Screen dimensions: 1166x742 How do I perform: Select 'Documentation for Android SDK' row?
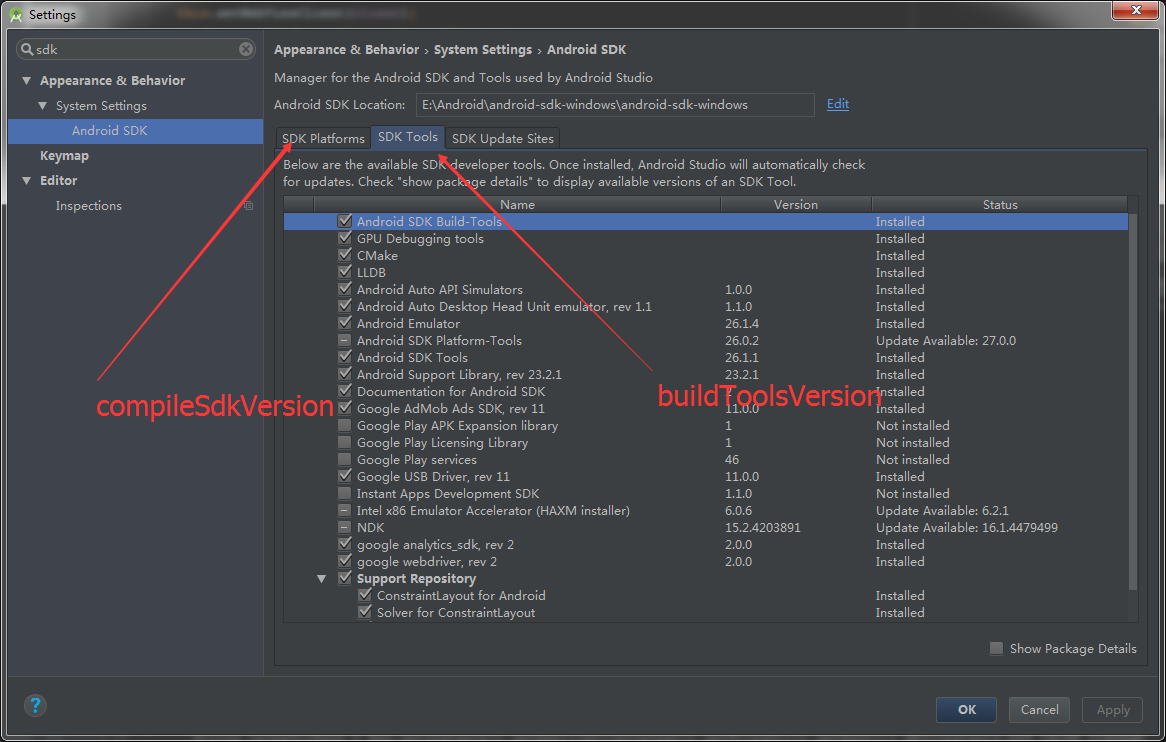coord(706,391)
